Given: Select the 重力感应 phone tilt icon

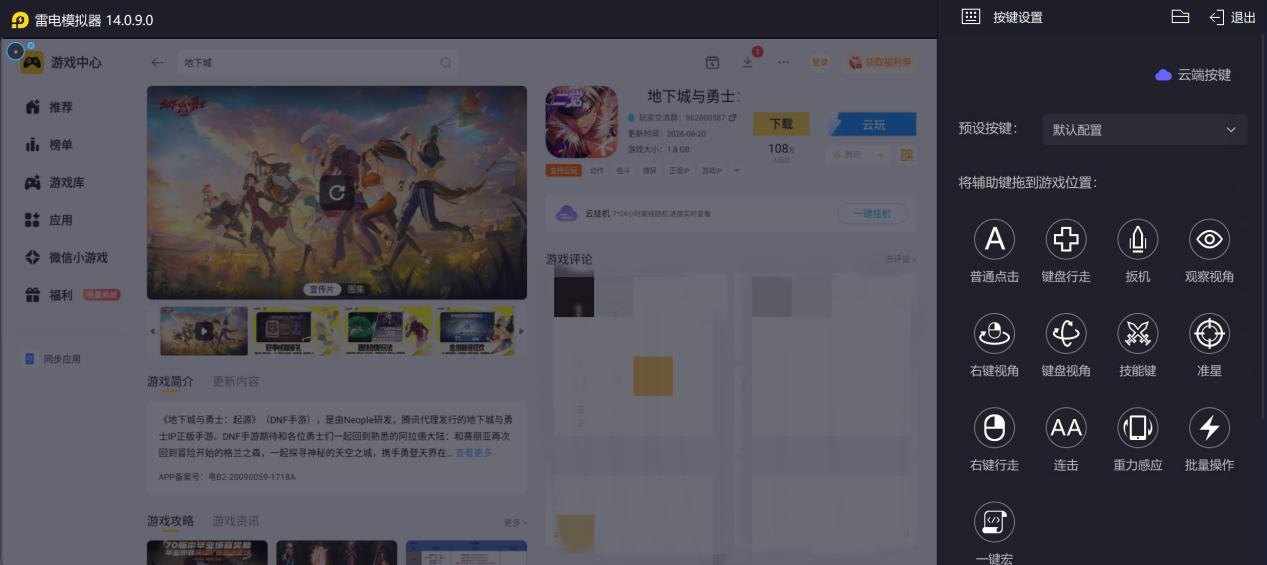Looking at the screenshot, I should click(x=1138, y=428).
